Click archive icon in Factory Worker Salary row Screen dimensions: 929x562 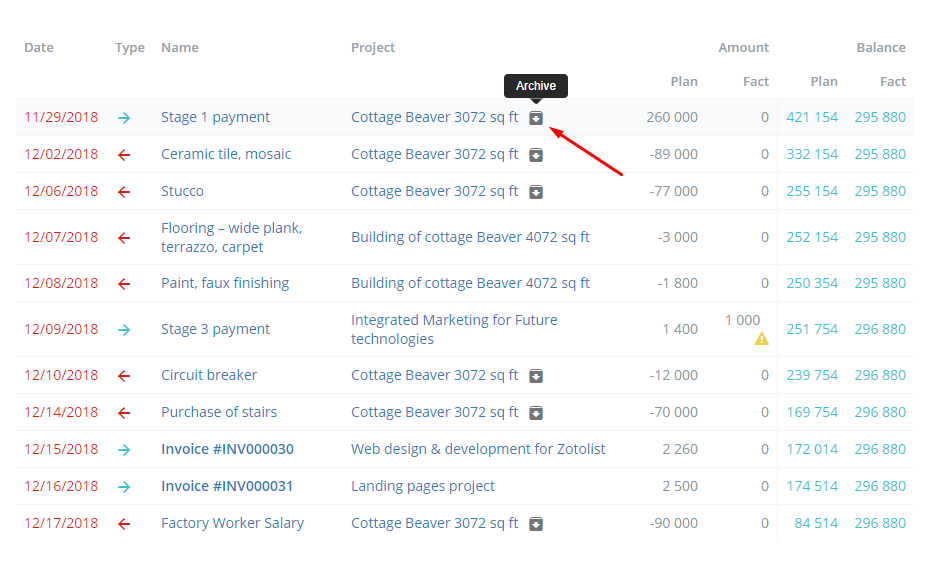coord(536,524)
